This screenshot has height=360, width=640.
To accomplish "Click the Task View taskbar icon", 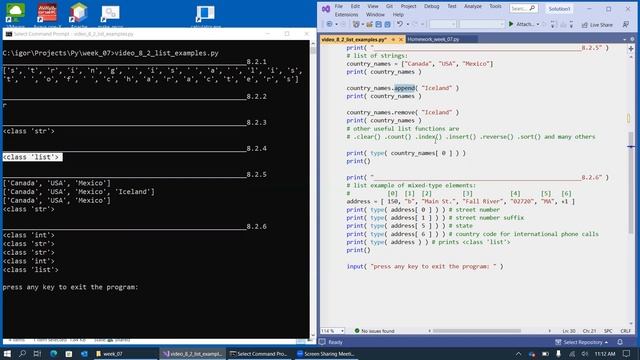I will click(x=37, y=353).
